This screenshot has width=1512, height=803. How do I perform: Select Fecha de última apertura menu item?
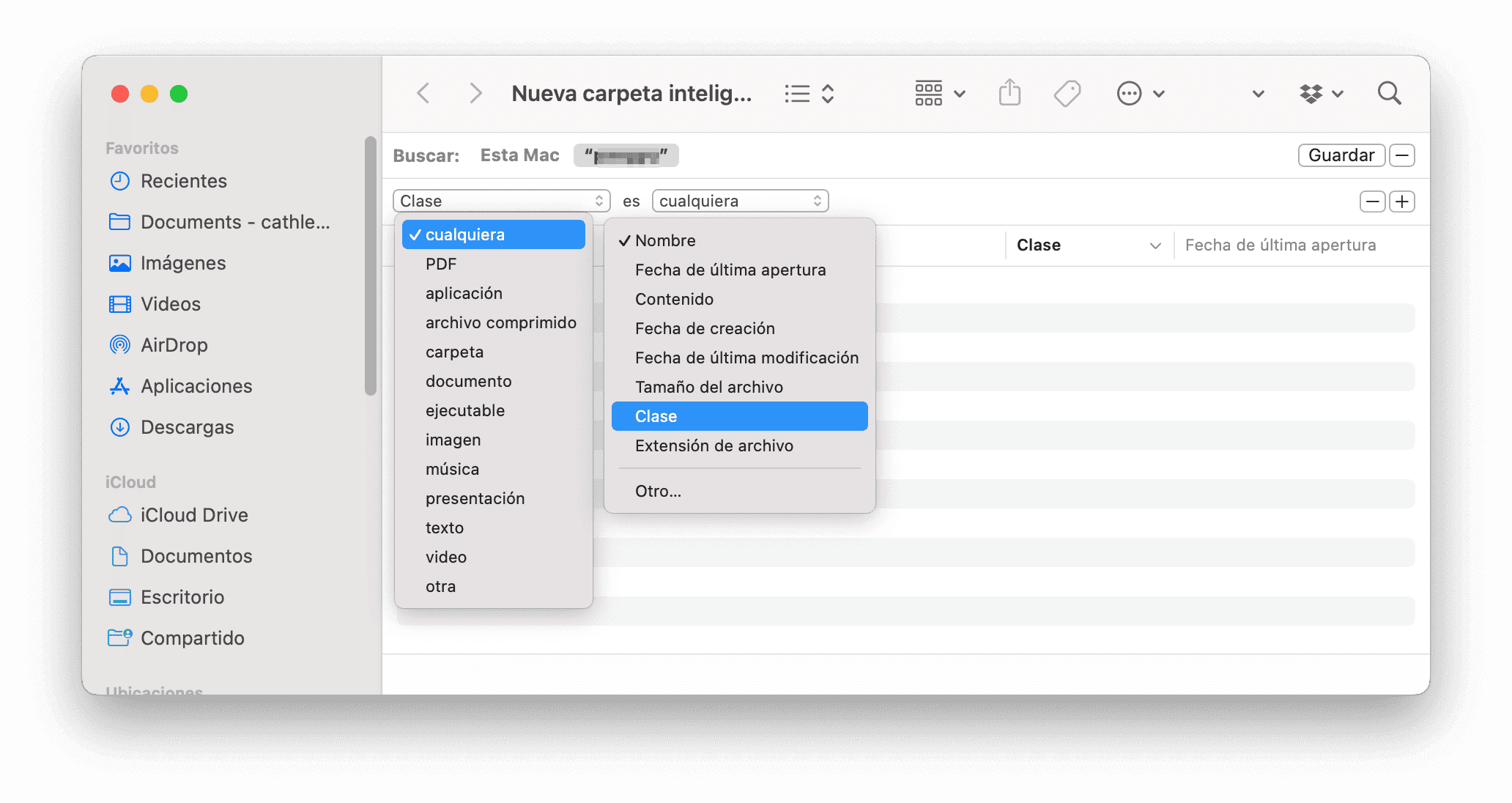740,270
